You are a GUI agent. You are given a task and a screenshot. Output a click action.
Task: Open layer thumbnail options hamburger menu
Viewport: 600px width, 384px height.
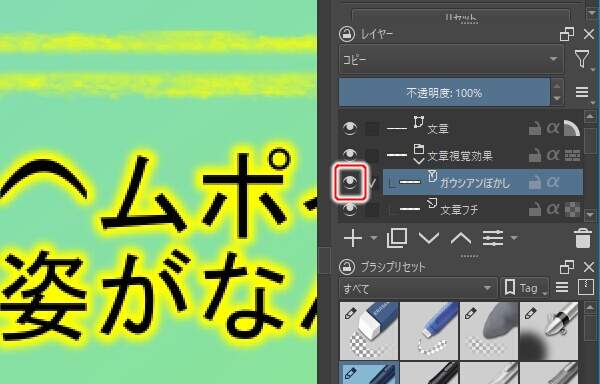point(582,92)
